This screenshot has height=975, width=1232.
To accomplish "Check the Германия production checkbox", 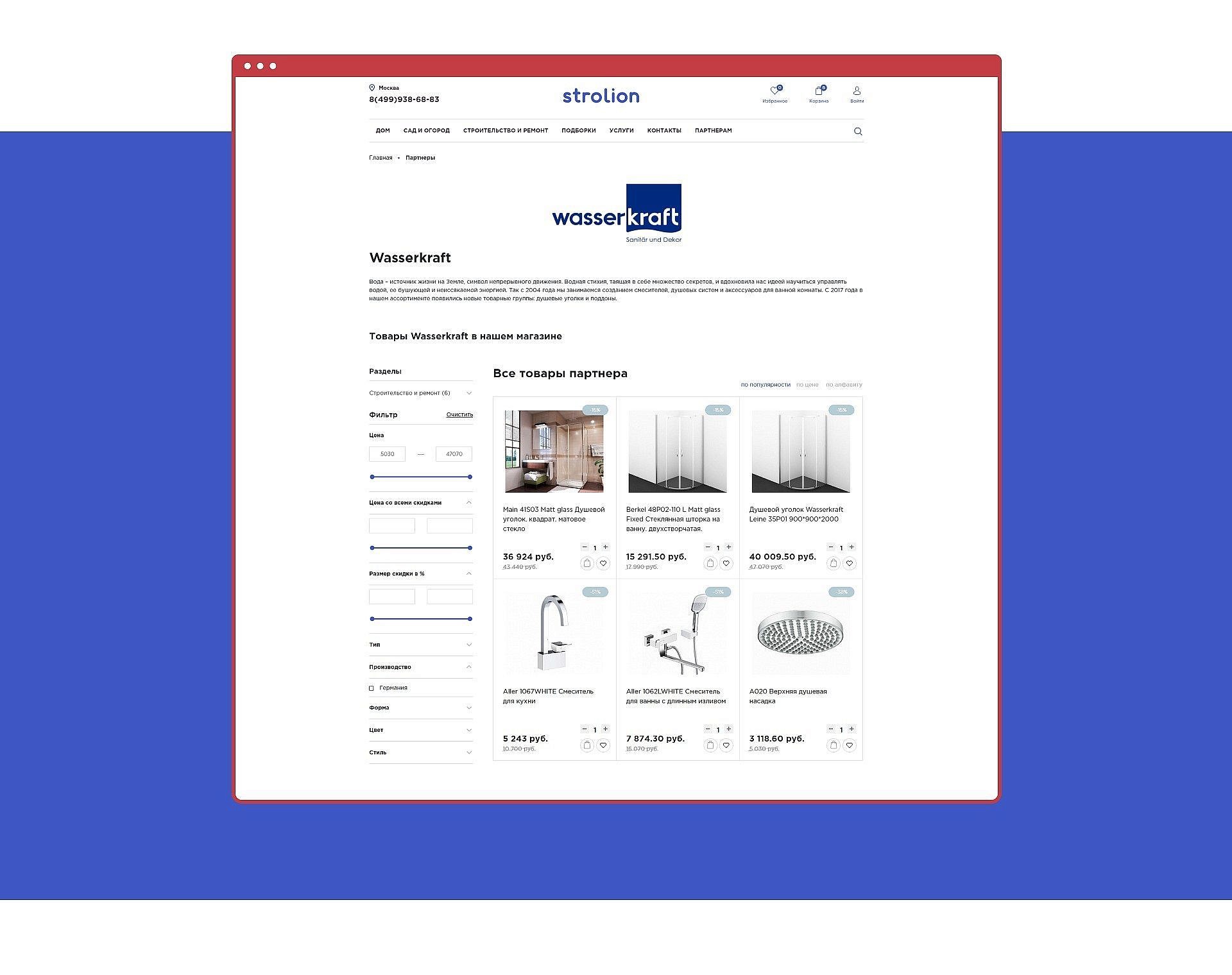I will coord(372,688).
